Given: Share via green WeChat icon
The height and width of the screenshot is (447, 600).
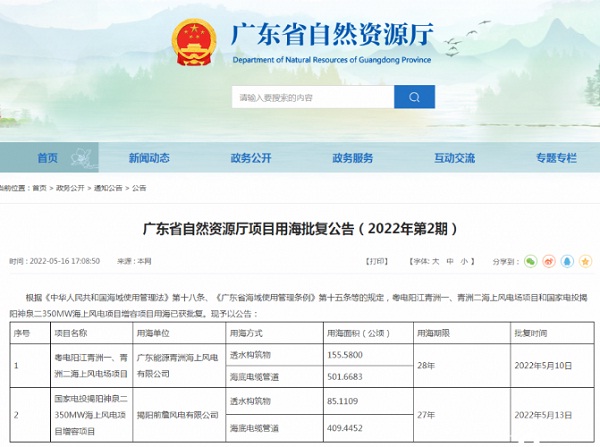Looking at the screenshot, I should [x=530, y=261].
